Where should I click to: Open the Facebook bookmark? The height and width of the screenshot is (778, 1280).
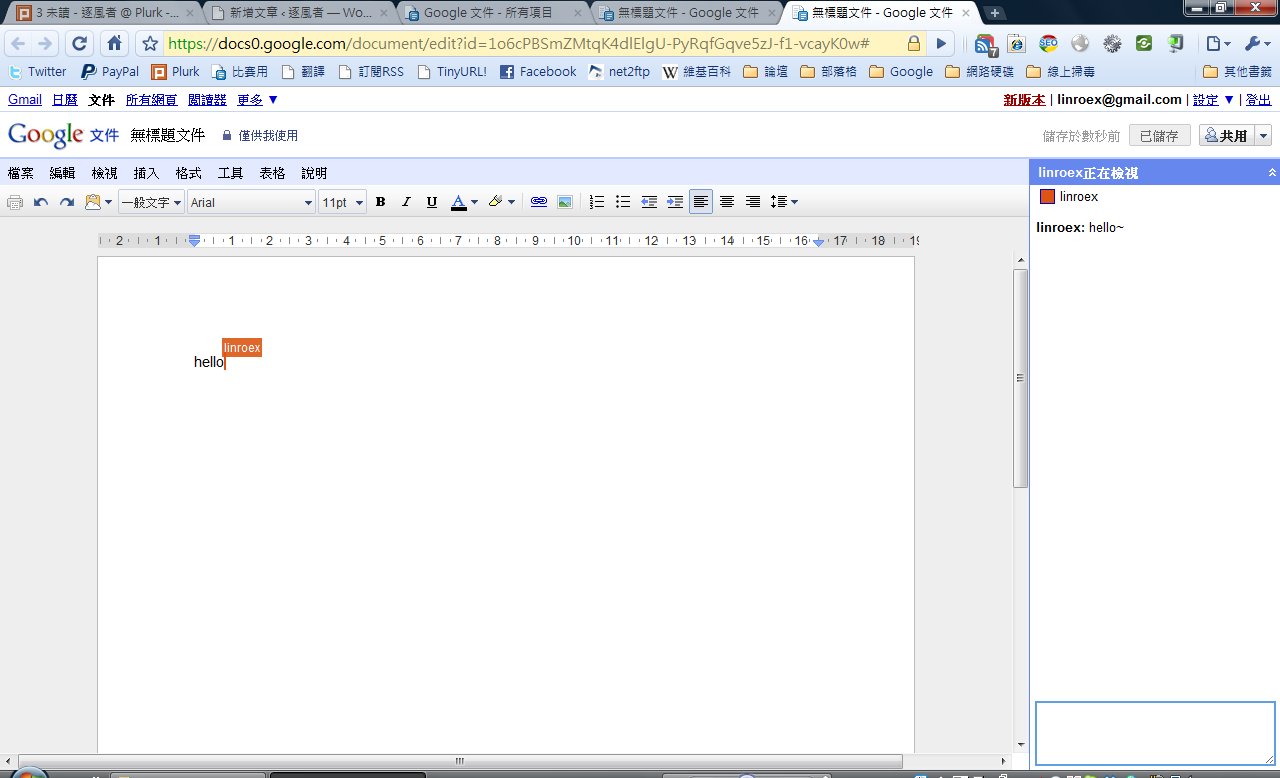pos(538,72)
